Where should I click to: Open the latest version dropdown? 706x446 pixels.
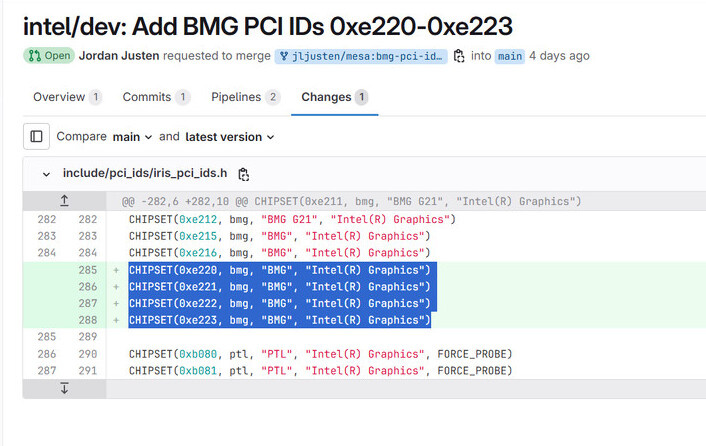[229, 137]
